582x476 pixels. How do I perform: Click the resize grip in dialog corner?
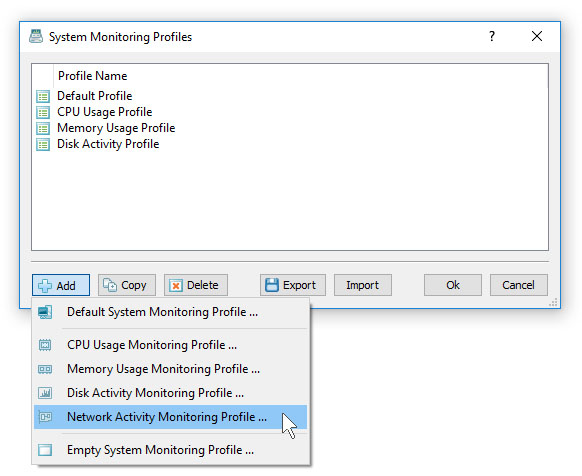coord(553,302)
